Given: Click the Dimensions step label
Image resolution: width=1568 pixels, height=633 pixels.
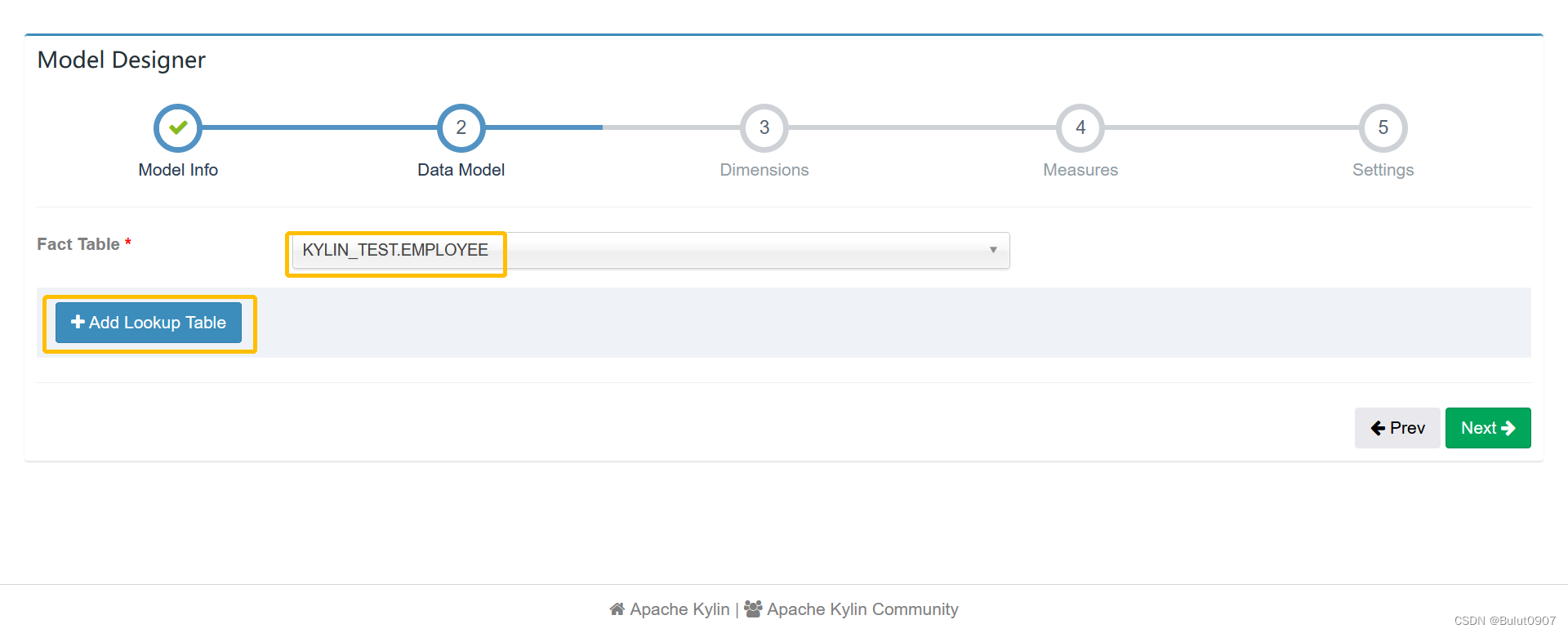Looking at the screenshot, I should [x=764, y=170].
